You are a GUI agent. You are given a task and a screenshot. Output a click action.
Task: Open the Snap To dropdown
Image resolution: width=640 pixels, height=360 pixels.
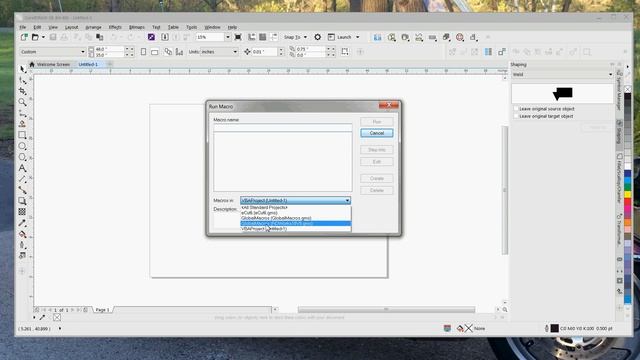point(305,37)
